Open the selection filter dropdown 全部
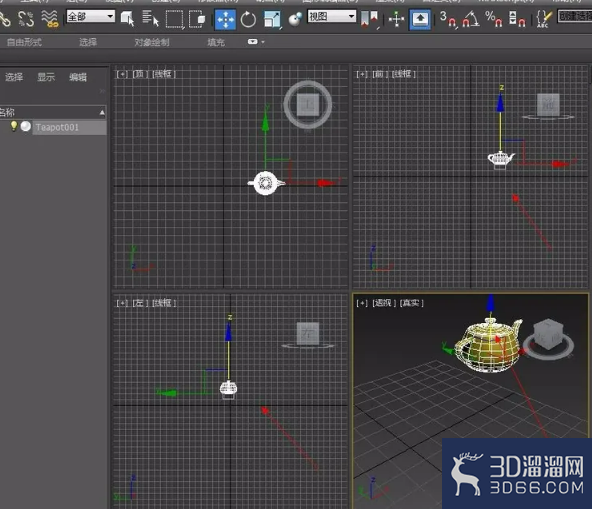Image resolution: width=592 pixels, height=509 pixels. [91, 17]
